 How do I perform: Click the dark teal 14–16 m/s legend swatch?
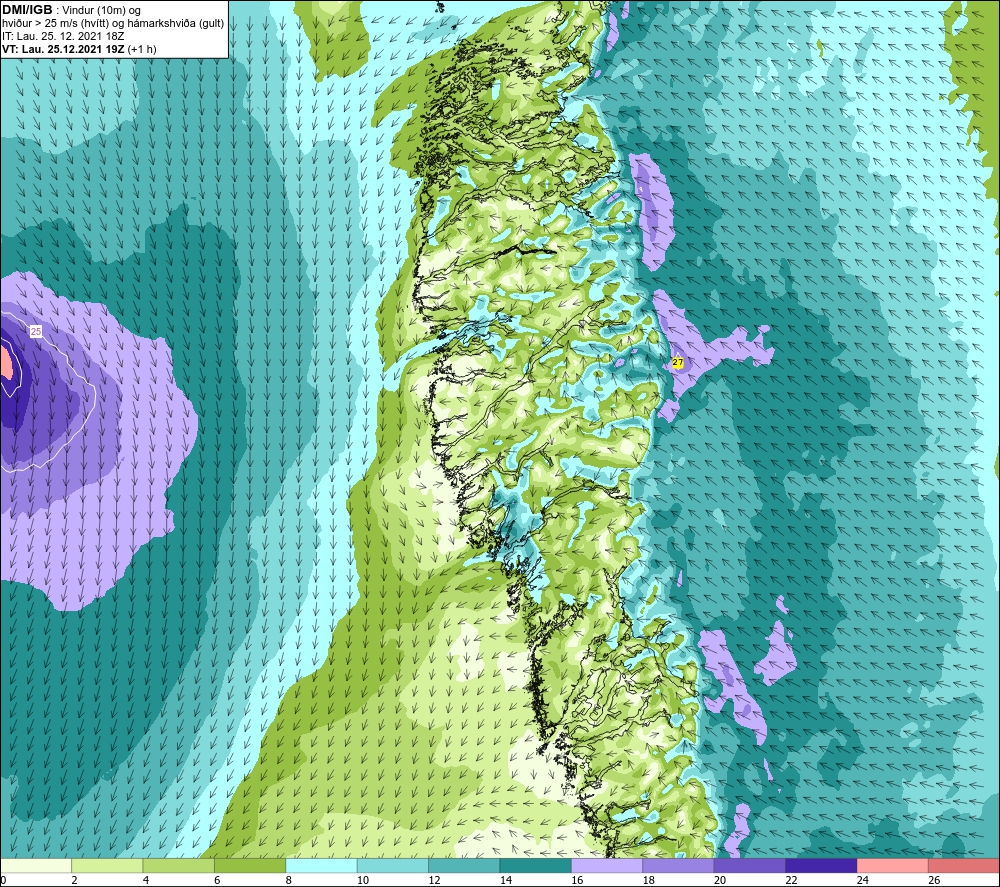click(536, 865)
